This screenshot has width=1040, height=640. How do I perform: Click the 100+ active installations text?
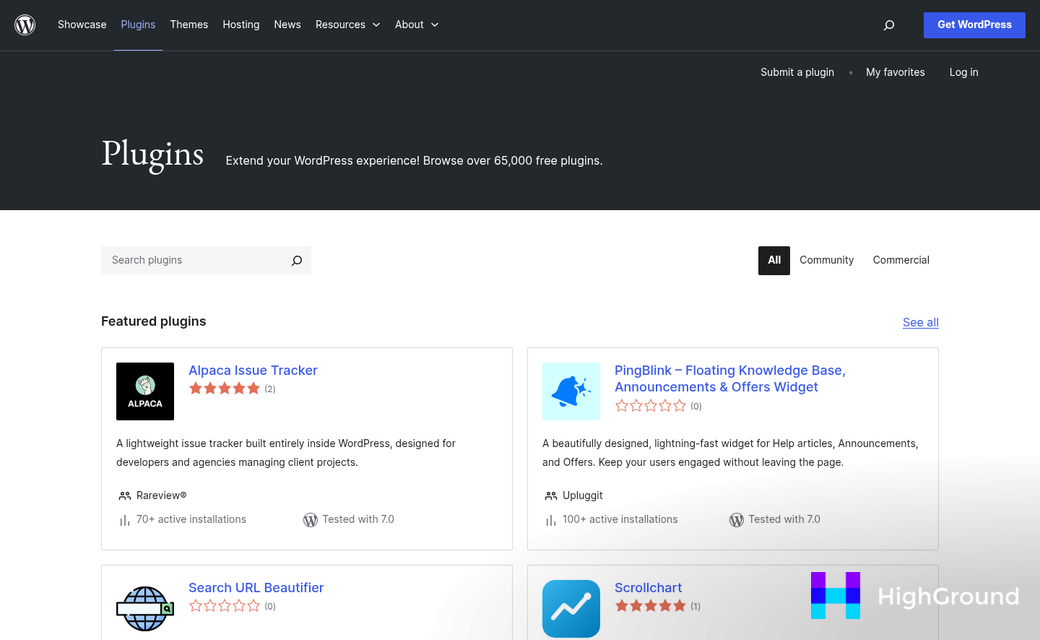point(620,519)
